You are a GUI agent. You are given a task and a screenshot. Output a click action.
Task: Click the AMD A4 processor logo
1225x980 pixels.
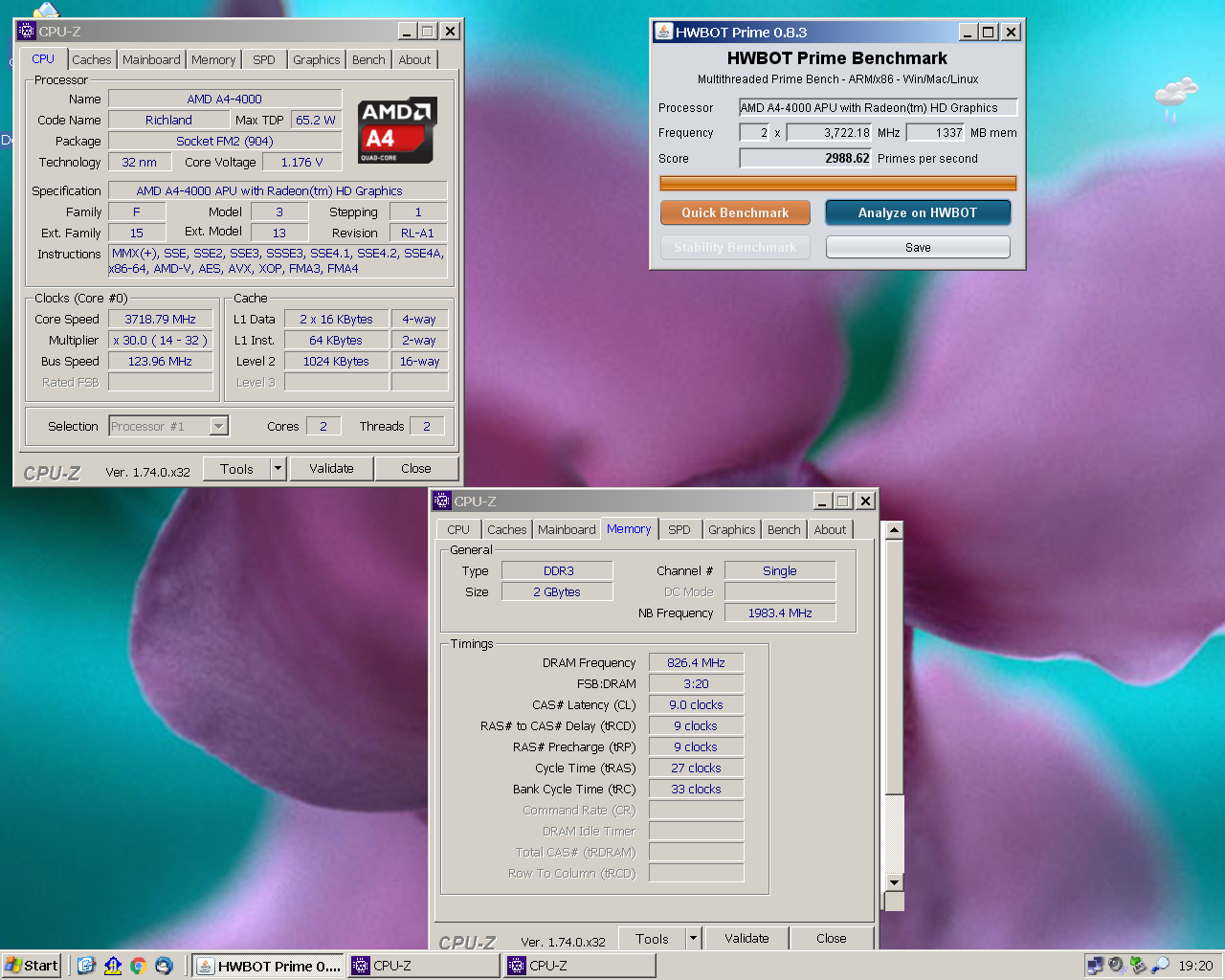(397, 130)
